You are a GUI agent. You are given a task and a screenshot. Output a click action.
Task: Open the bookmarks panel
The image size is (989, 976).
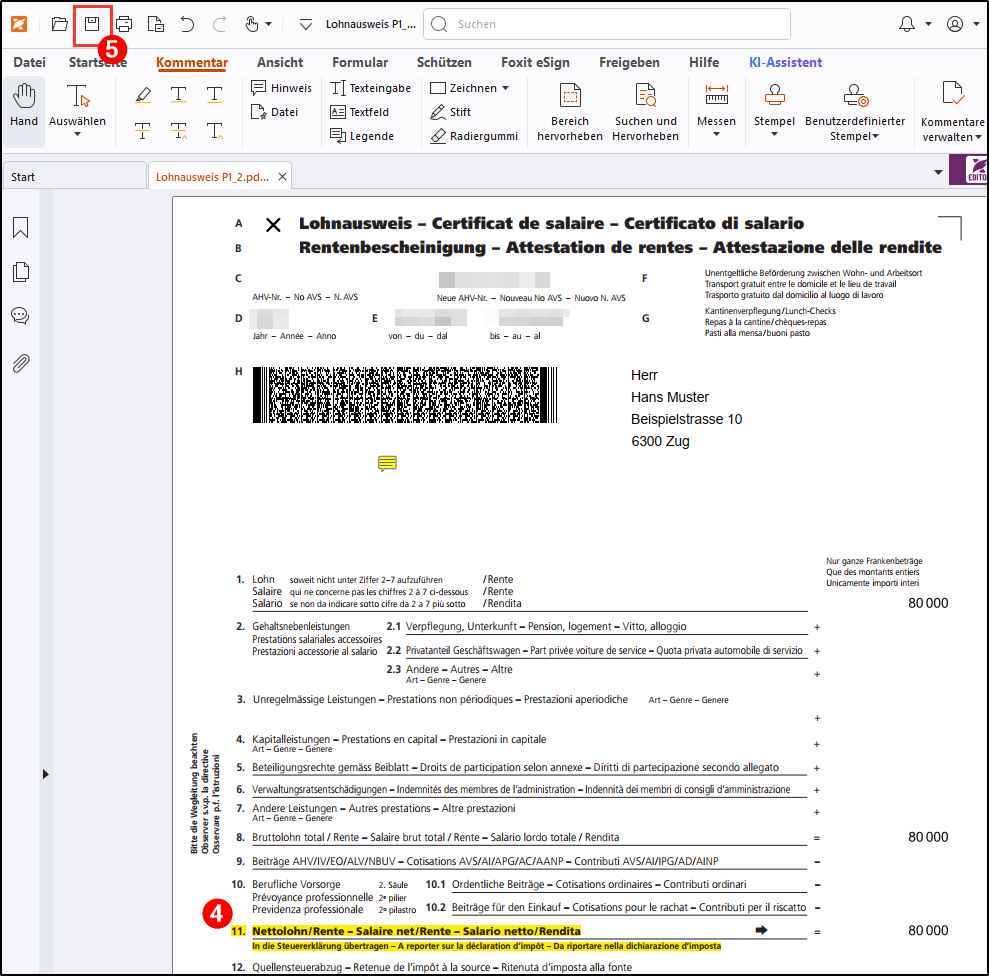click(x=20, y=227)
